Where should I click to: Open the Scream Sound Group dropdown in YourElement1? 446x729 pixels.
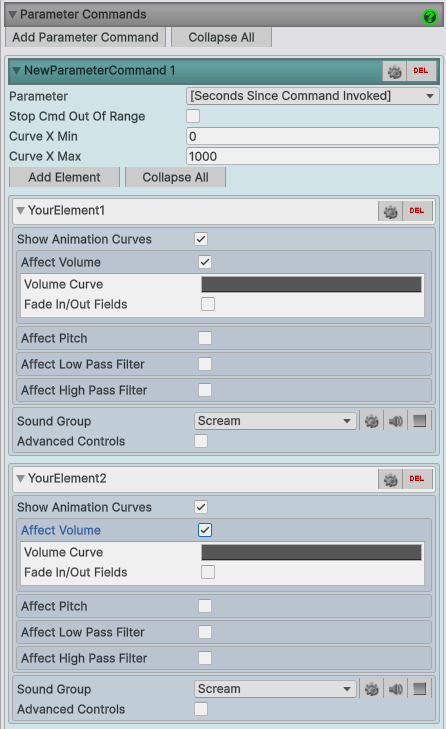click(275, 421)
